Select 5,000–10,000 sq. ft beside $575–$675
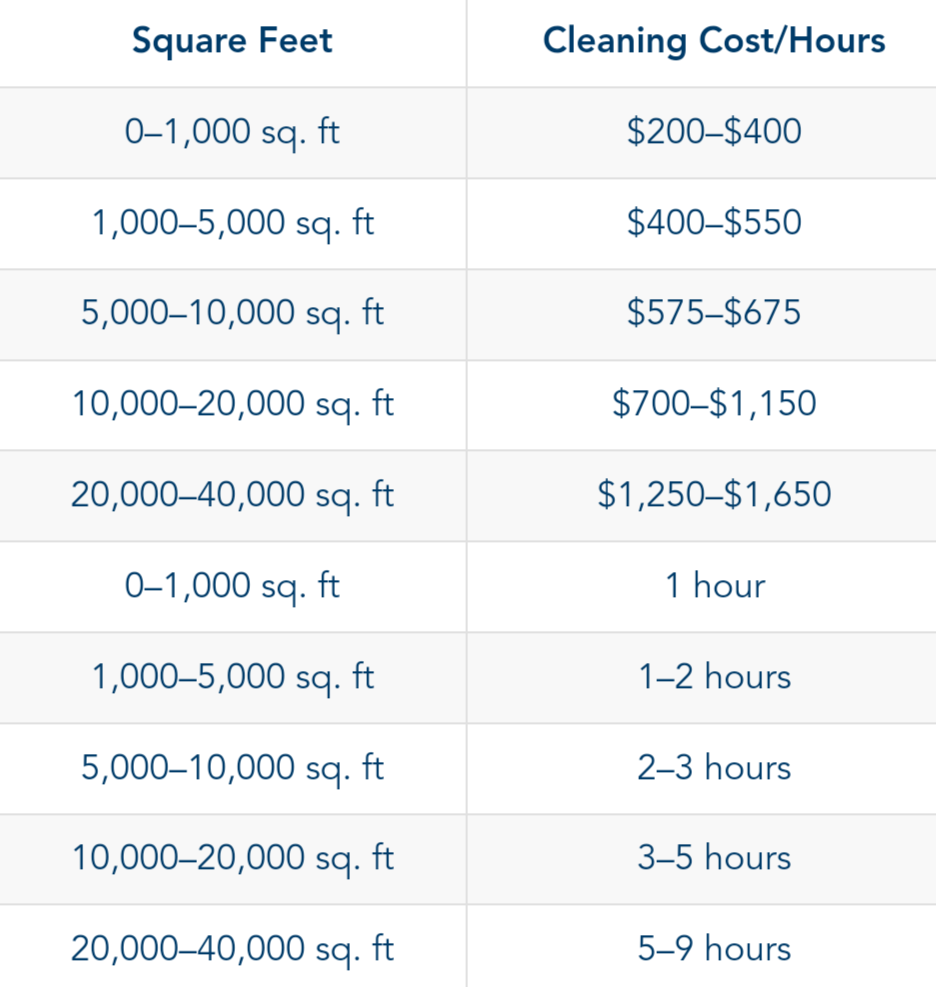This screenshot has width=936, height=987. pyautogui.click(x=232, y=313)
